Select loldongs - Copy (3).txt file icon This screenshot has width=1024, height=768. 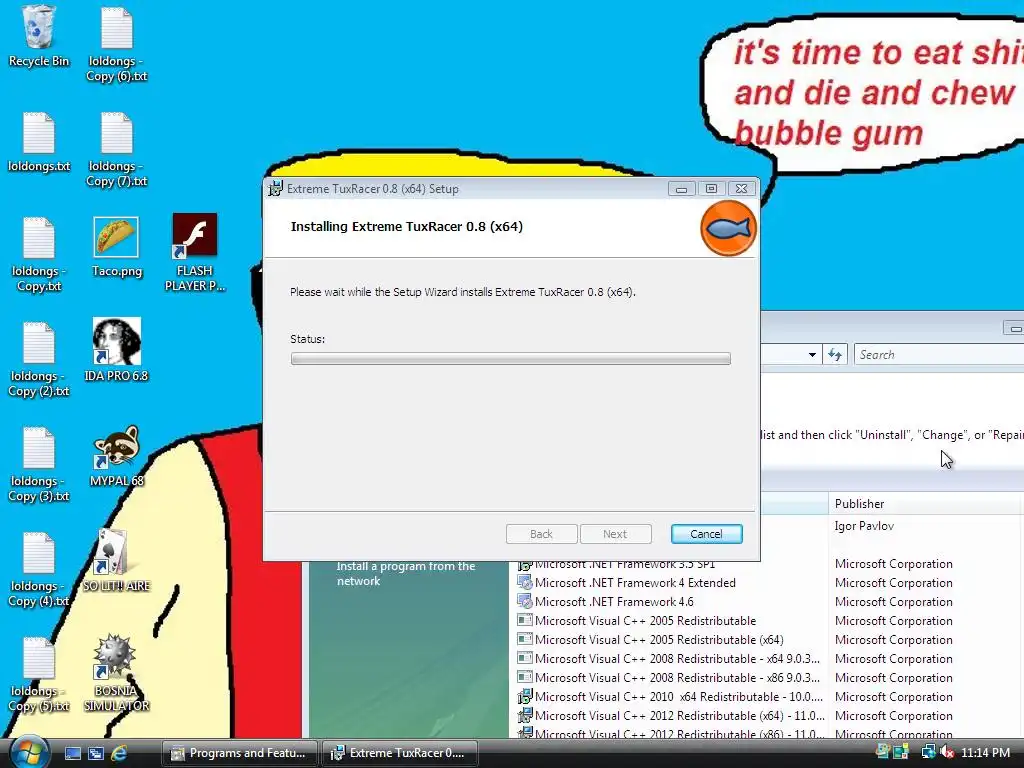(39, 464)
